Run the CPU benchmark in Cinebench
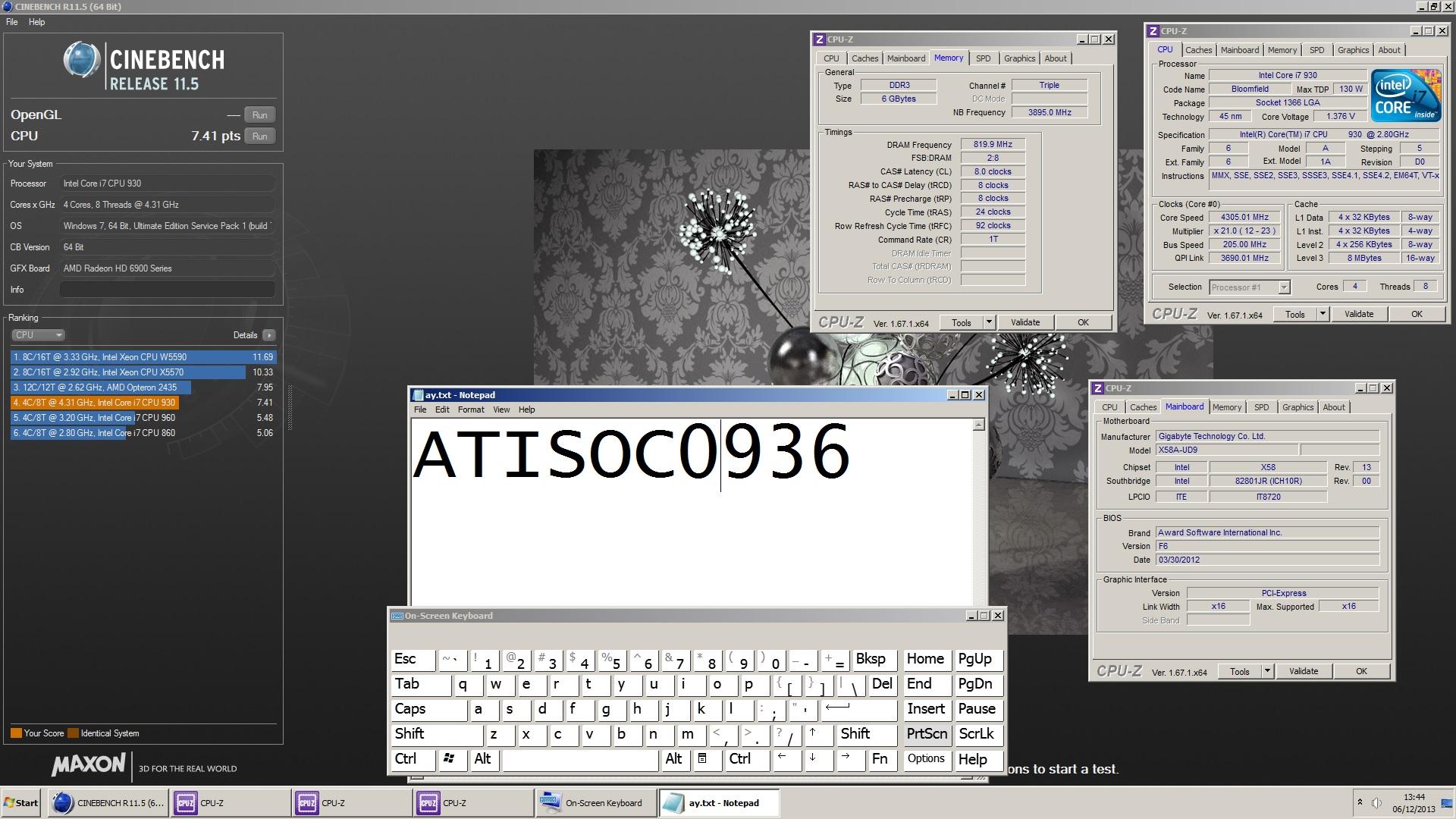The image size is (1456, 819). click(x=259, y=136)
